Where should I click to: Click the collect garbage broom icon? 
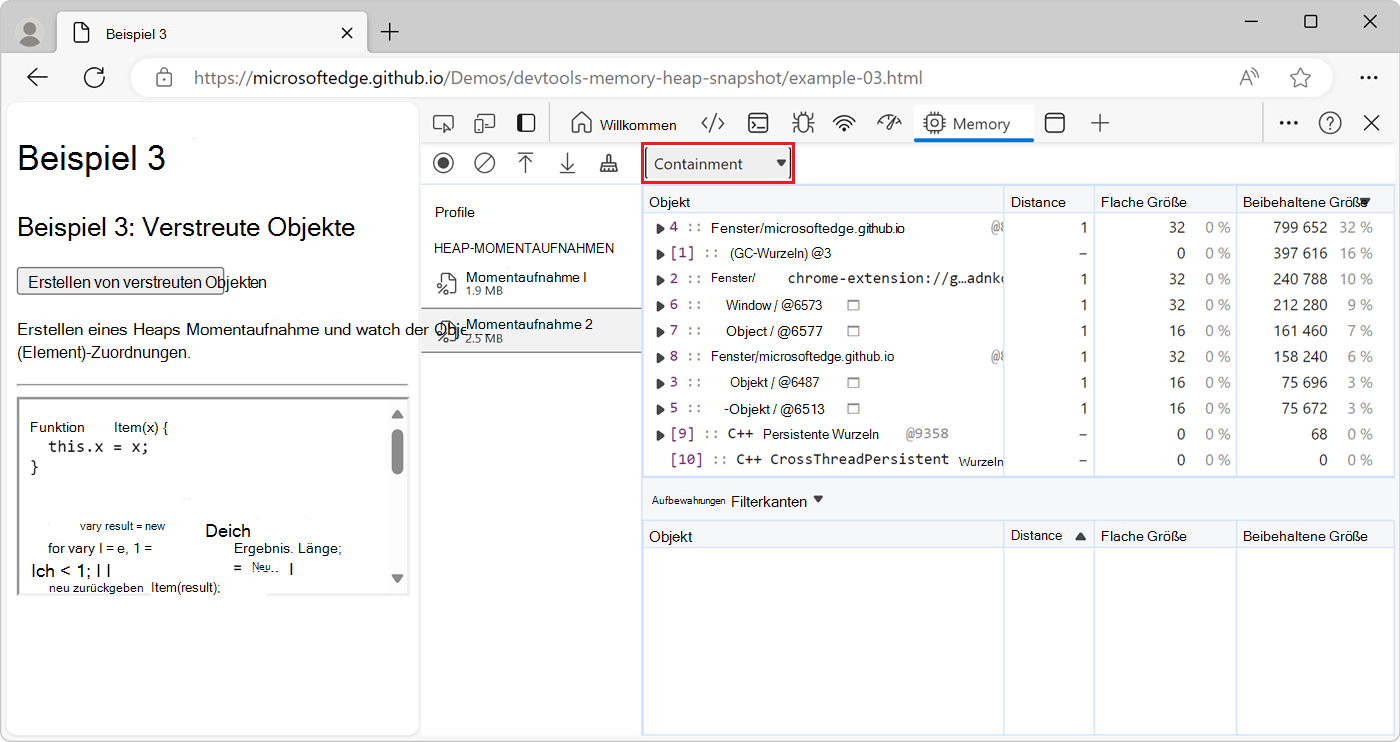pos(608,163)
